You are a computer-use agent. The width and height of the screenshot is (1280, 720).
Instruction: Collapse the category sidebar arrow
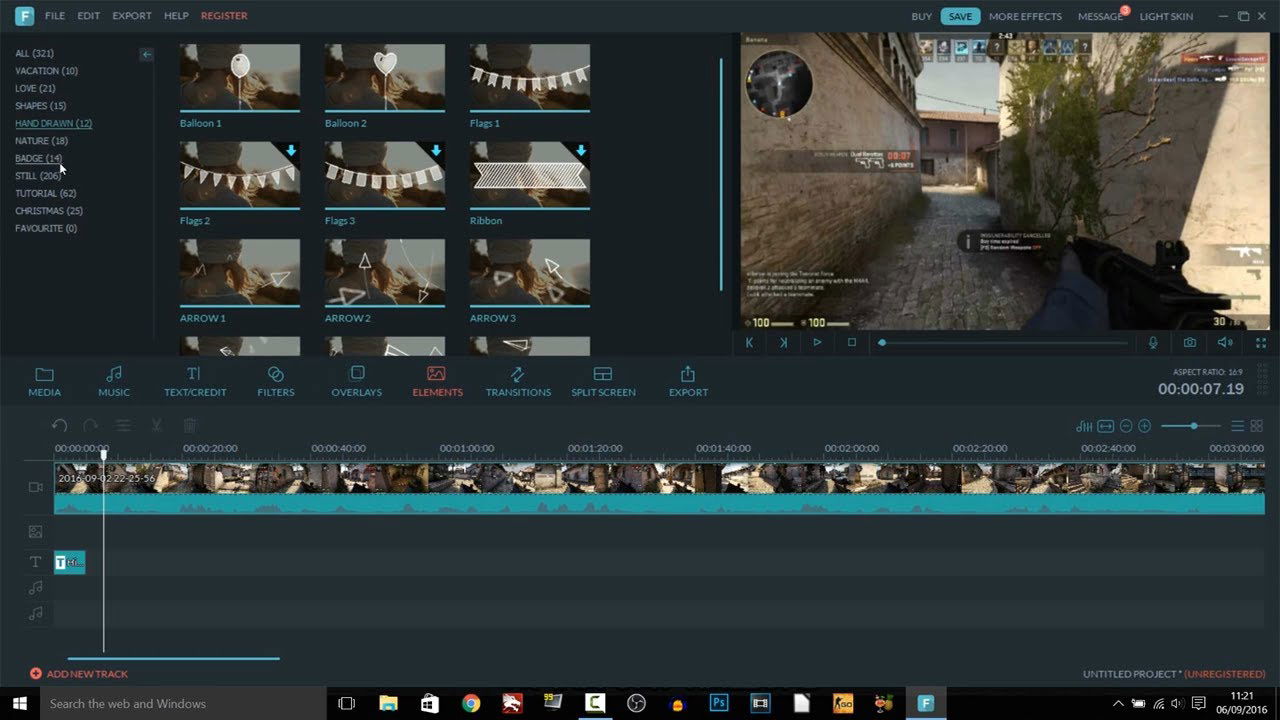(x=146, y=55)
